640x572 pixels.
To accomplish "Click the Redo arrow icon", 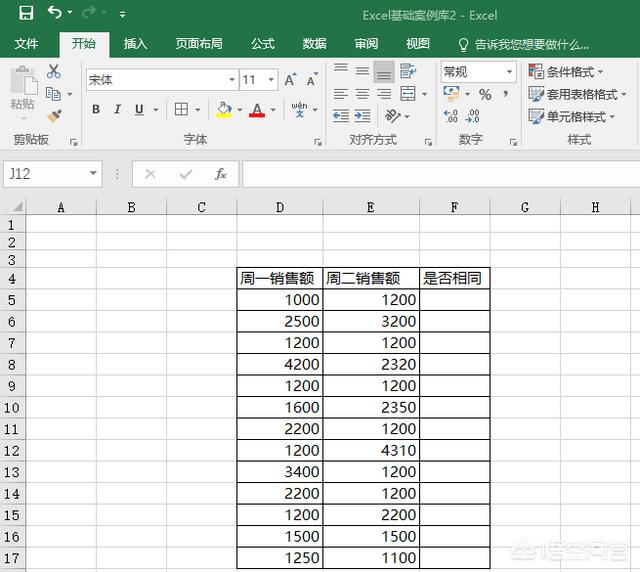I will click(89, 13).
